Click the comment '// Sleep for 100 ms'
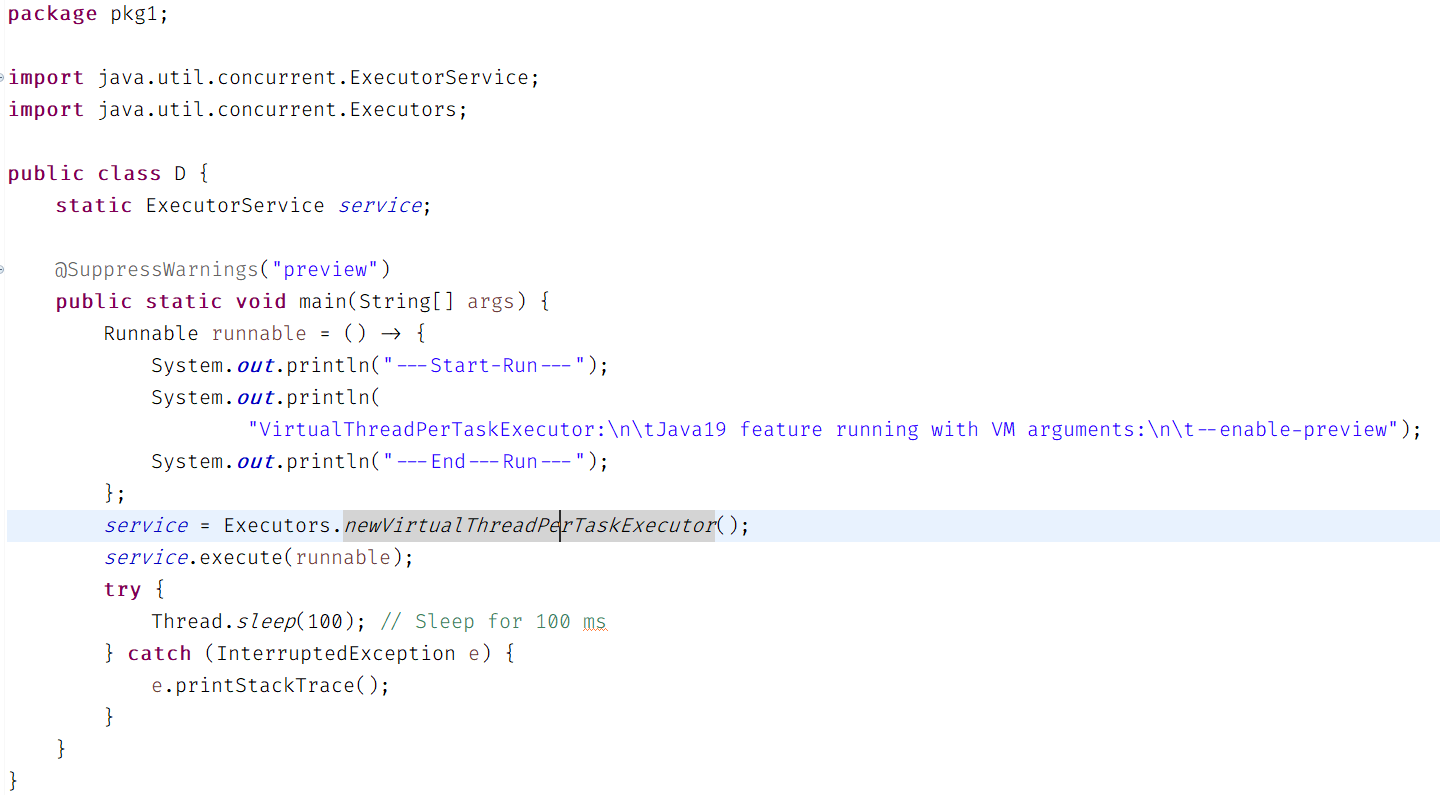1440x800 pixels. tap(493, 622)
